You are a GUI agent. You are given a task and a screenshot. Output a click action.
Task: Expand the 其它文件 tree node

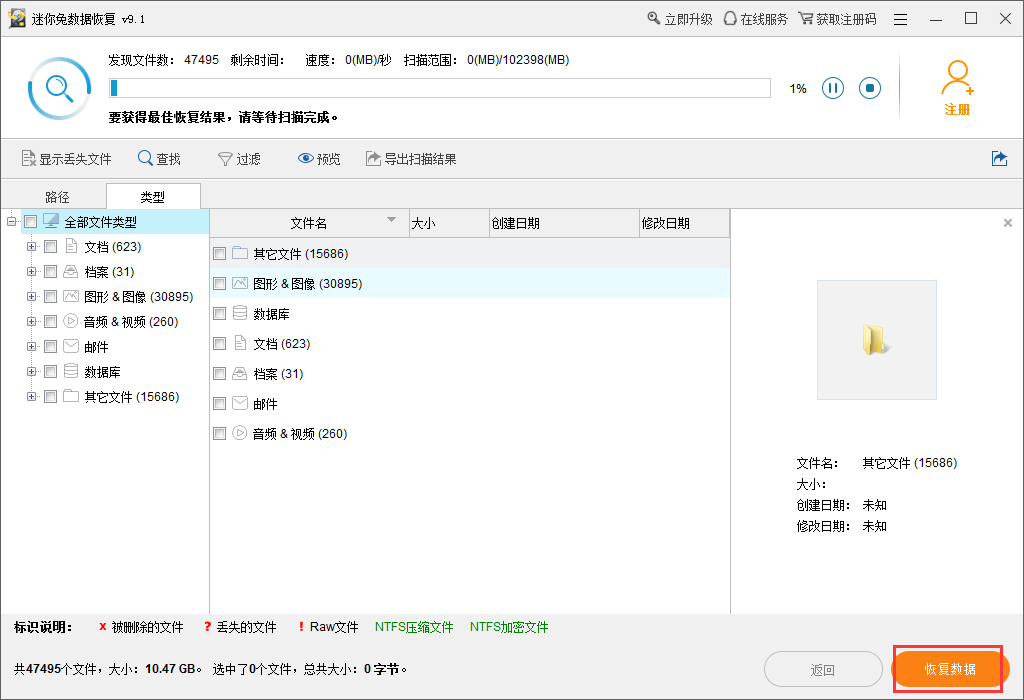[x=31, y=396]
